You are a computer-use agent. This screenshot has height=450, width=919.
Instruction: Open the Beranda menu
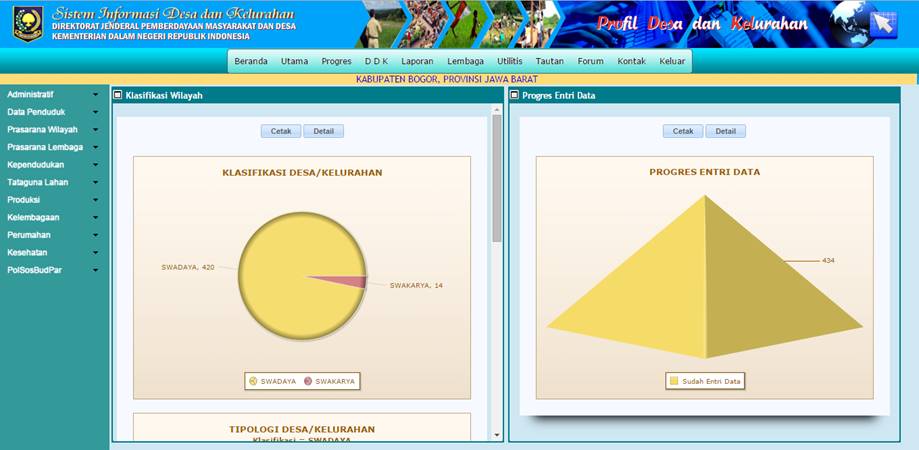click(251, 61)
